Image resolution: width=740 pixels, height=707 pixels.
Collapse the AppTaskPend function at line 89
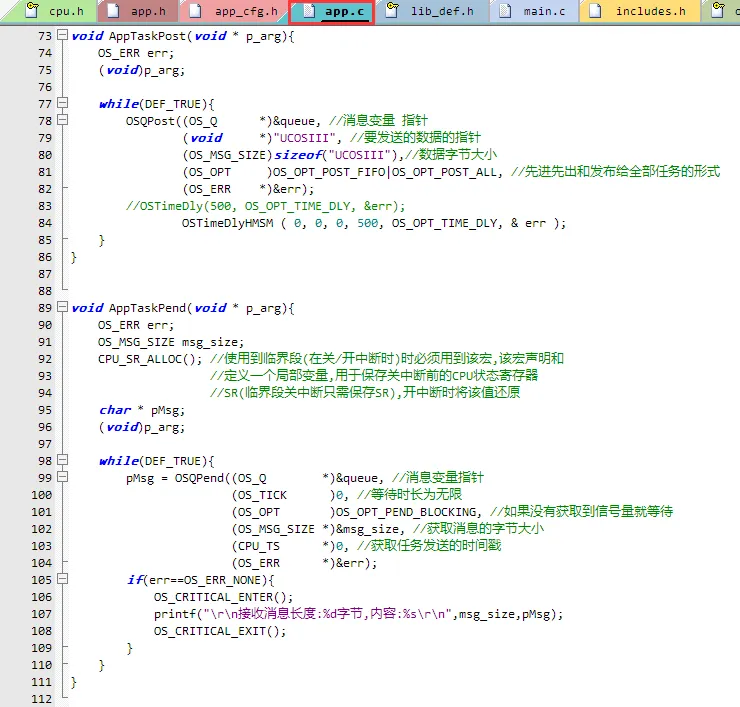(63, 308)
